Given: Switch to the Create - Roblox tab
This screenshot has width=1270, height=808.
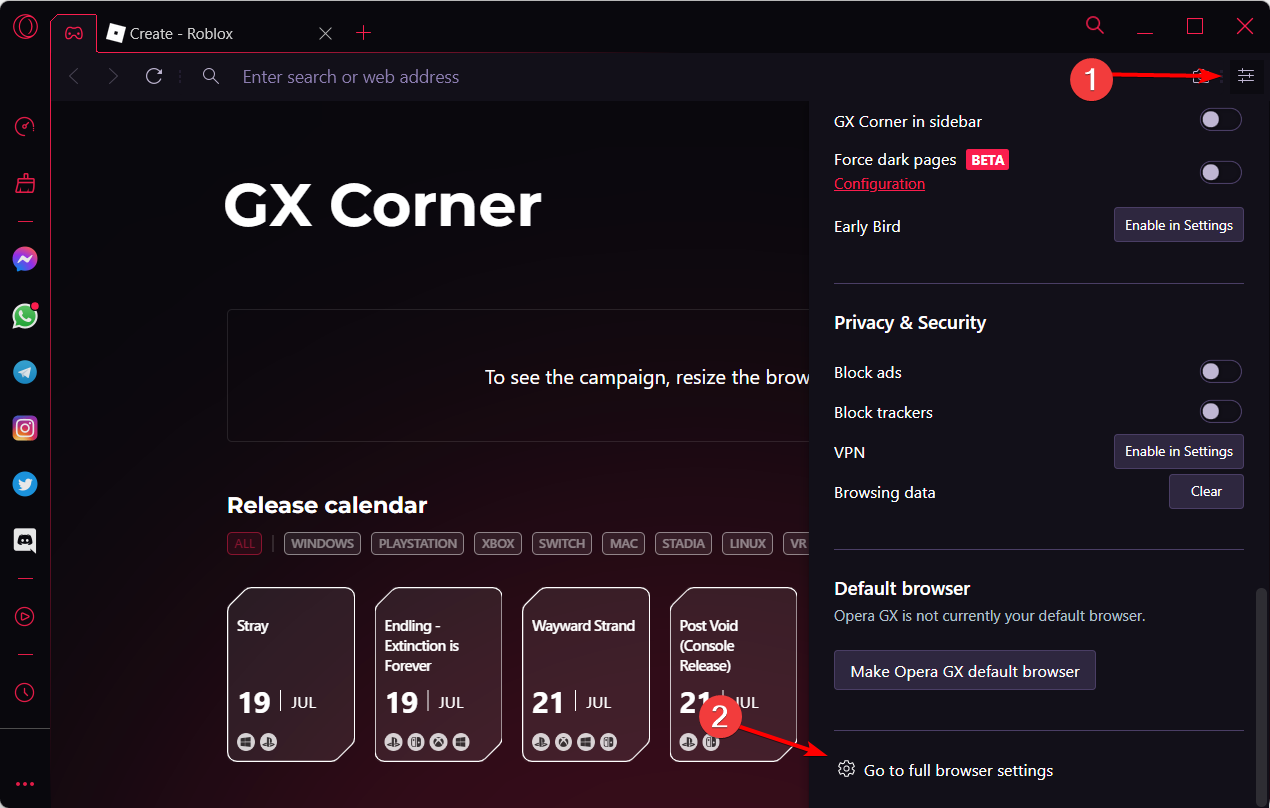Looking at the screenshot, I should (222, 33).
